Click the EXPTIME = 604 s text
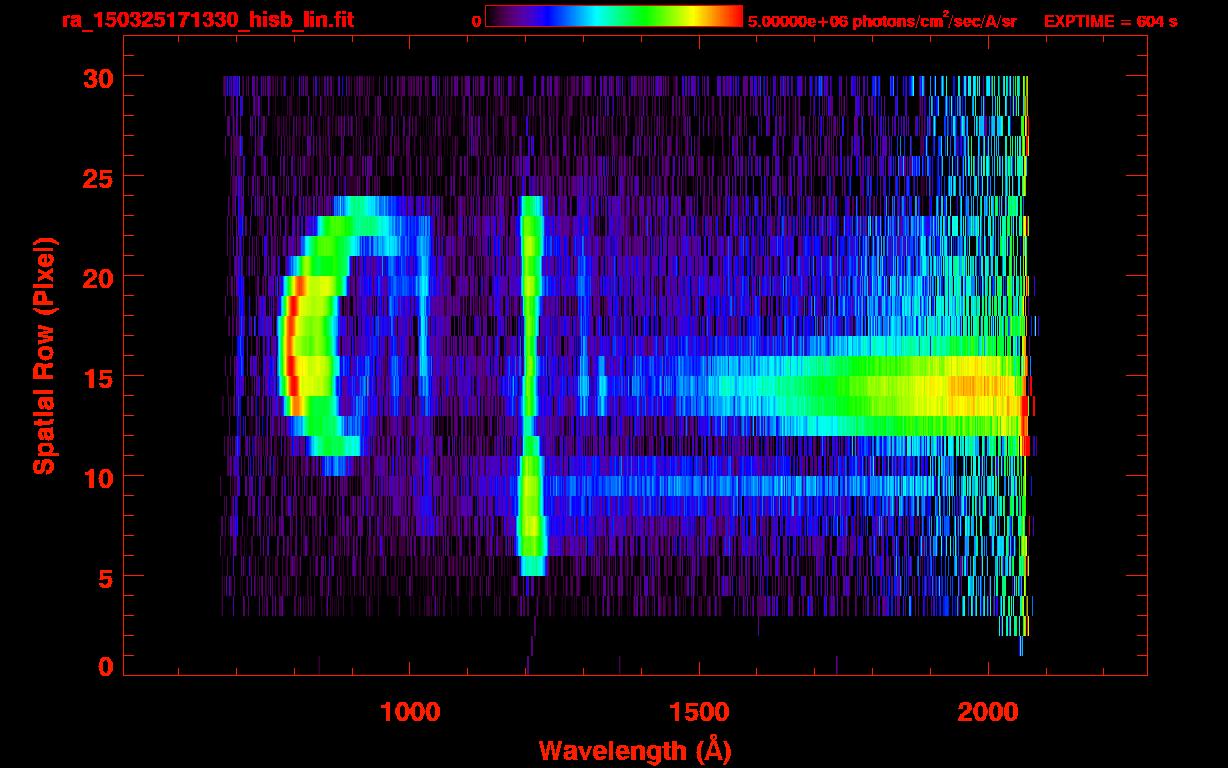 click(x=1110, y=21)
